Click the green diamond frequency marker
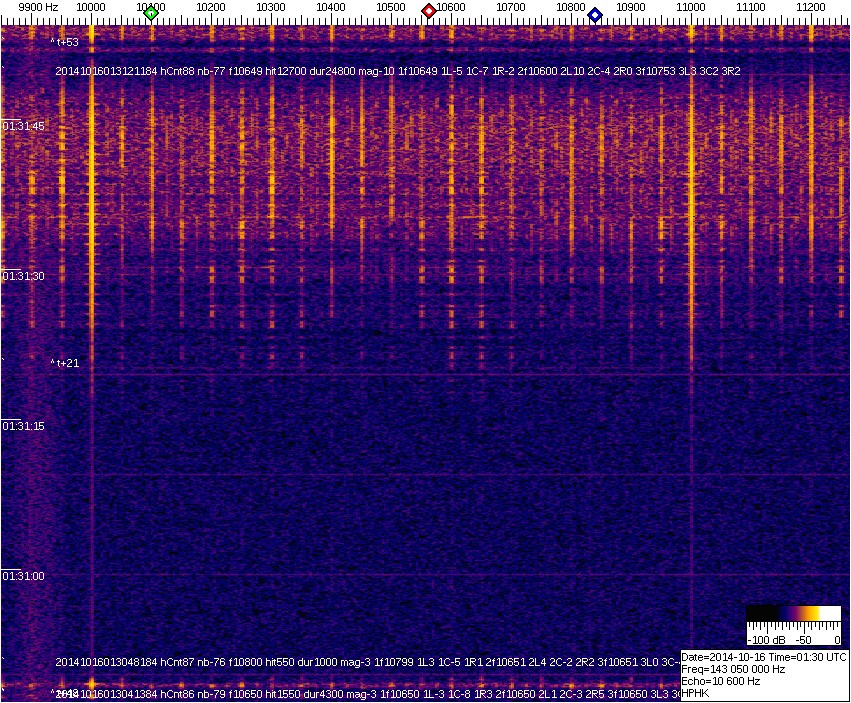 point(151,13)
